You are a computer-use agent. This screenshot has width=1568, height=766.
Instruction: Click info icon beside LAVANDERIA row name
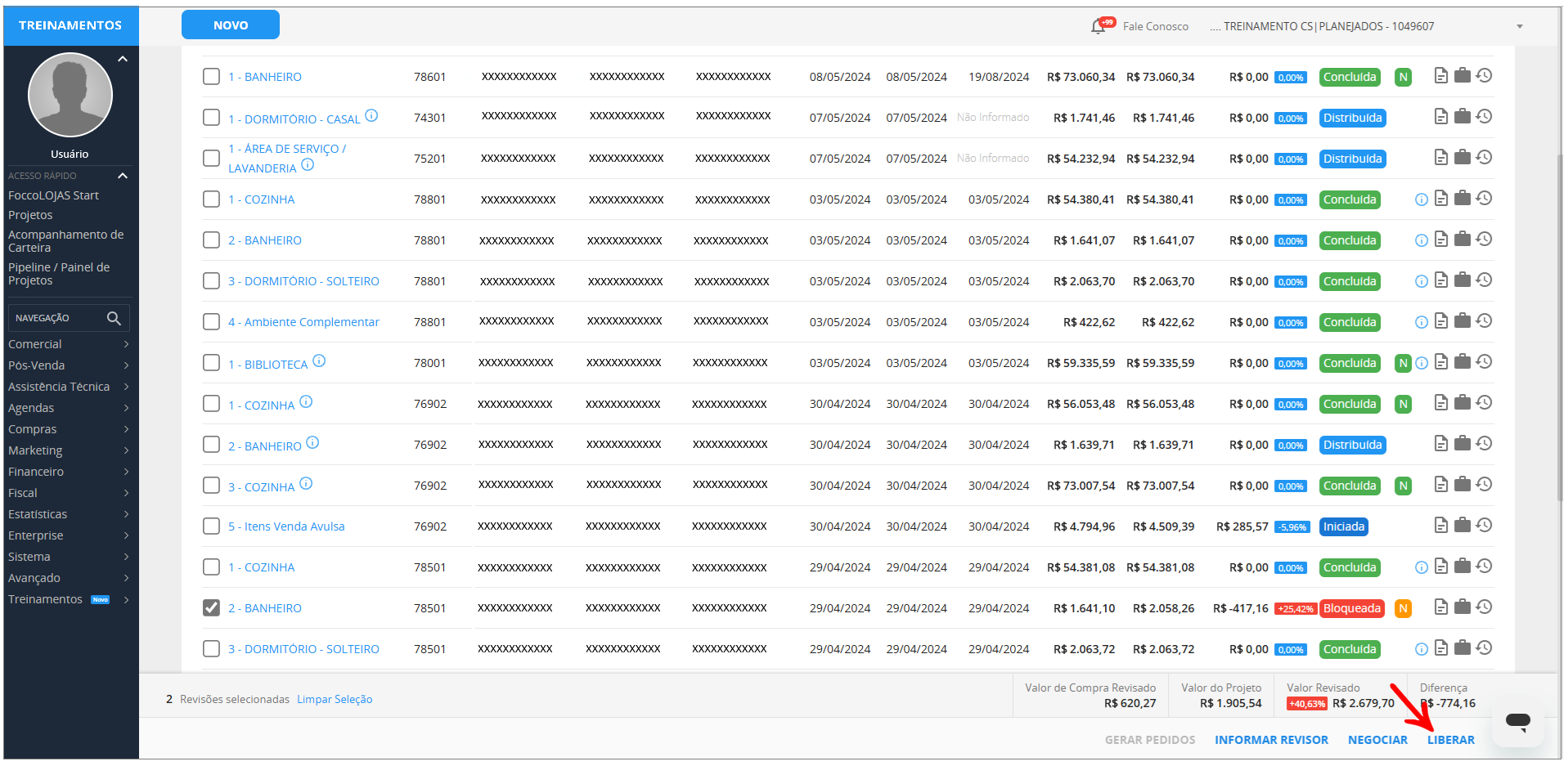[x=308, y=164]
